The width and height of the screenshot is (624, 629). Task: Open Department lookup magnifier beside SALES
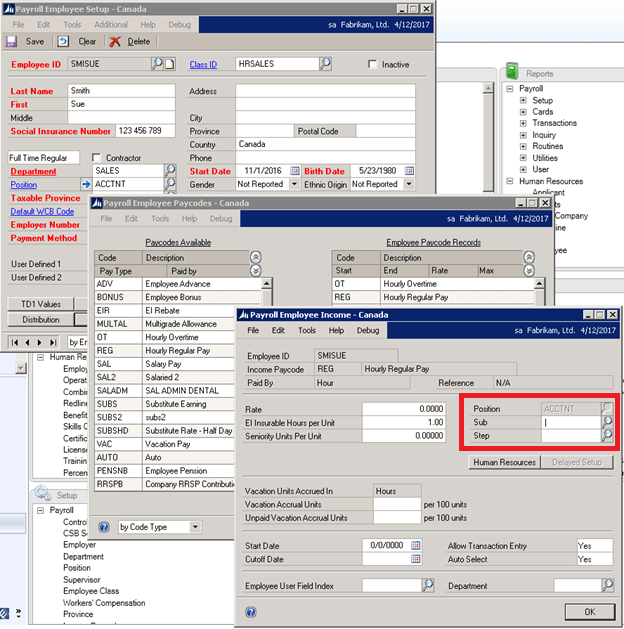click(x=170, y=170)
